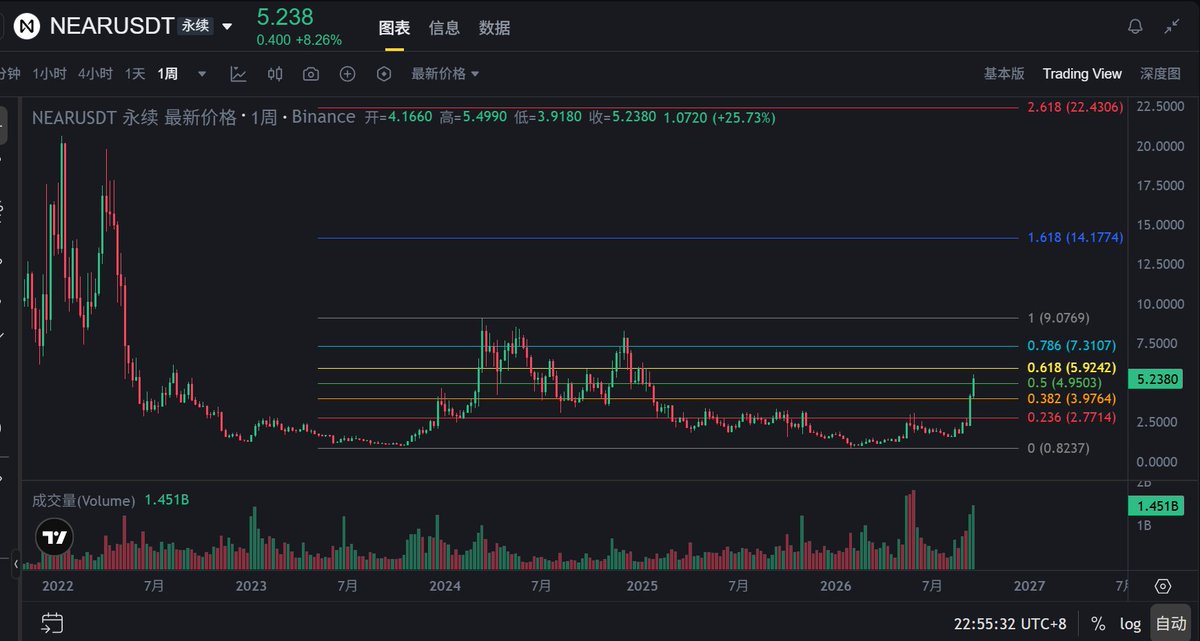The width and height of the screenshot is (1200, 641).
Task: Open the 最新价格 price type dropdown
Action: pos(445,73)
